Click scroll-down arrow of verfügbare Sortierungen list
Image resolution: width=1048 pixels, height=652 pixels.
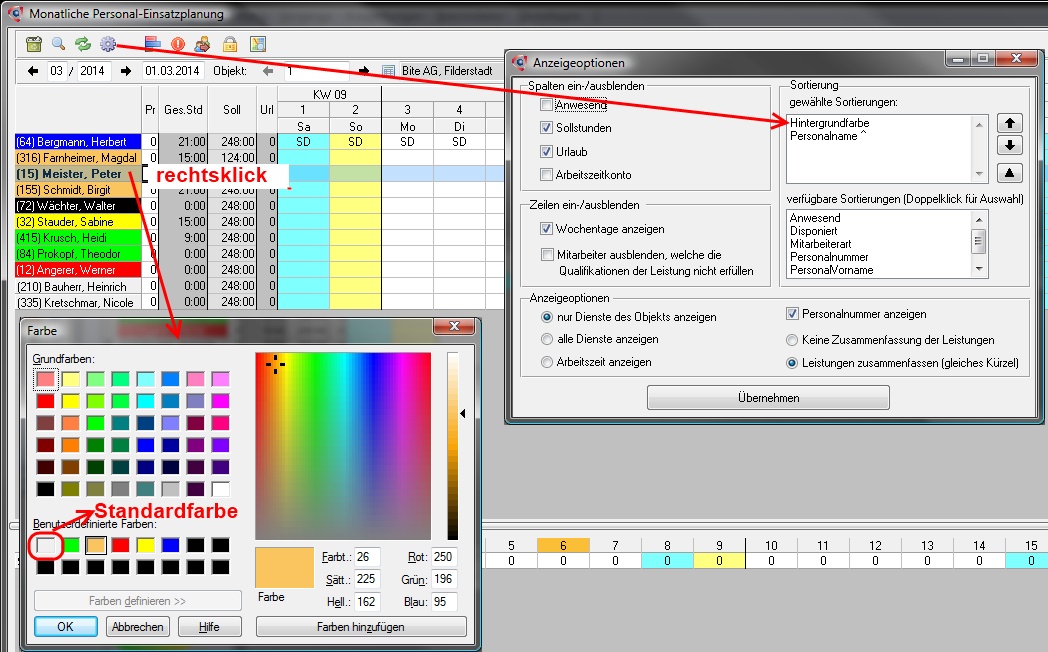click(x=979, y=269)
